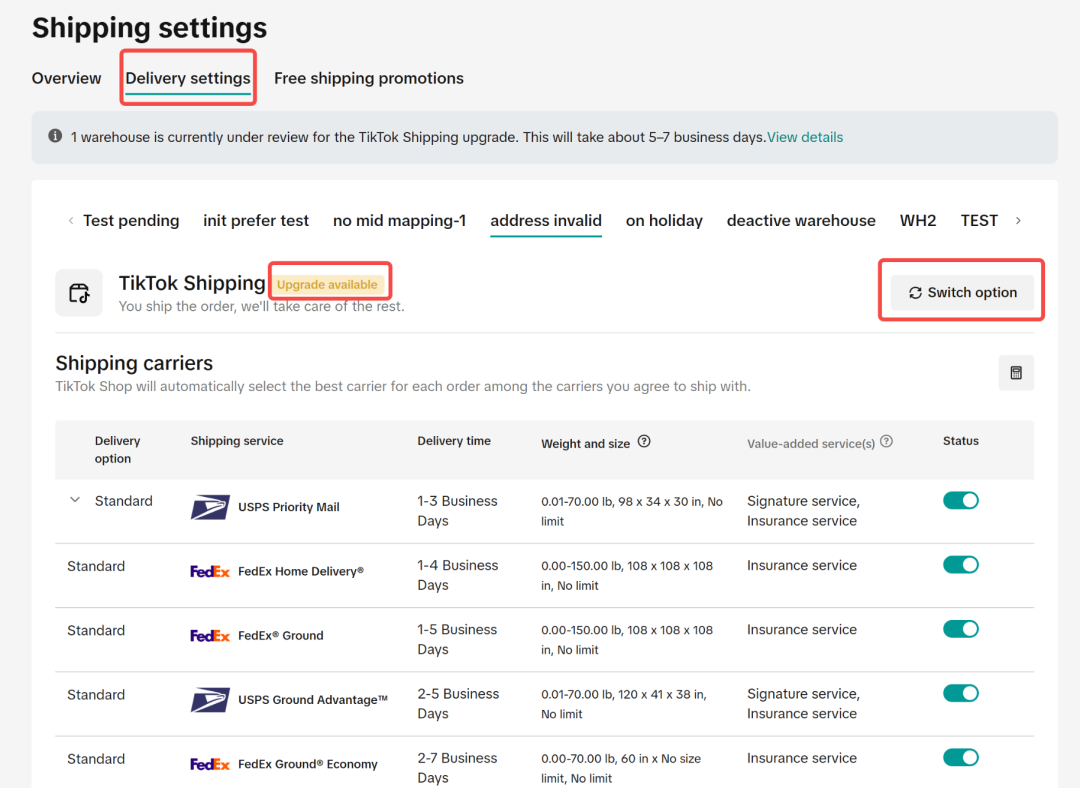The width and height of the screenshot is (1080, 788).
Task: Switch off the FedEx Ground status toggle
Action: pos(961,629)
